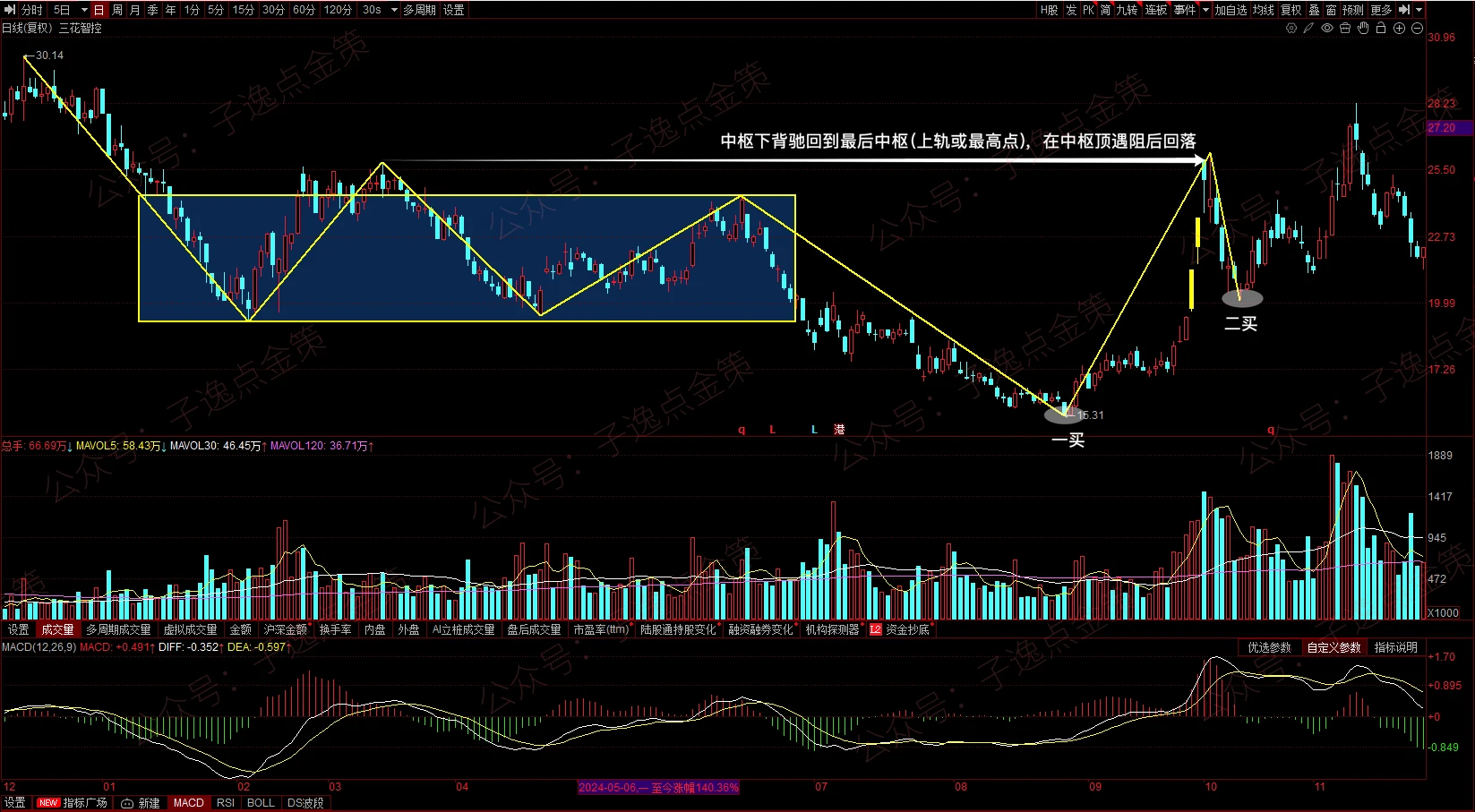Click the chart settings gear icon

click(1291, 29)
